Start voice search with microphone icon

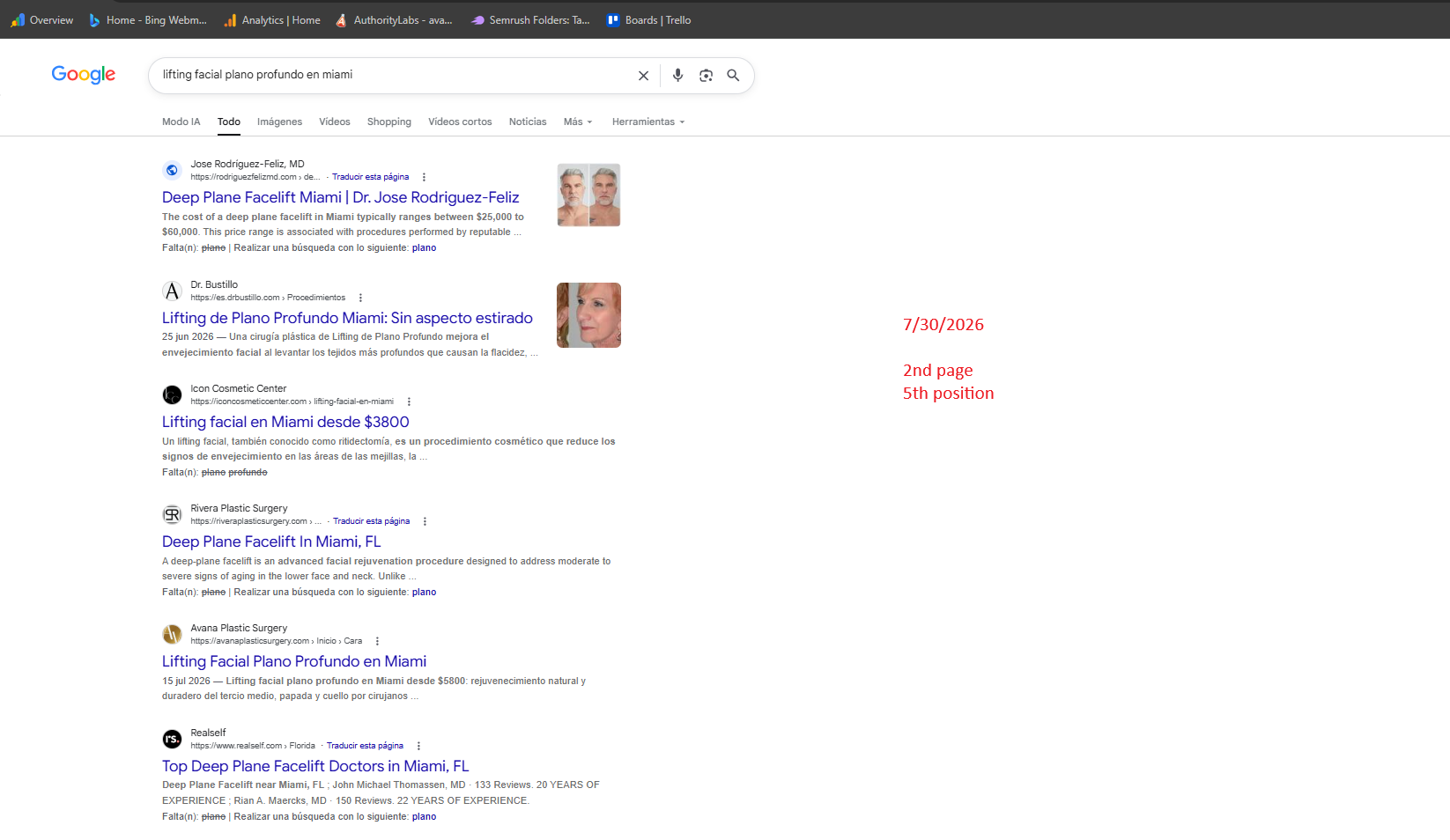(677, 76)
